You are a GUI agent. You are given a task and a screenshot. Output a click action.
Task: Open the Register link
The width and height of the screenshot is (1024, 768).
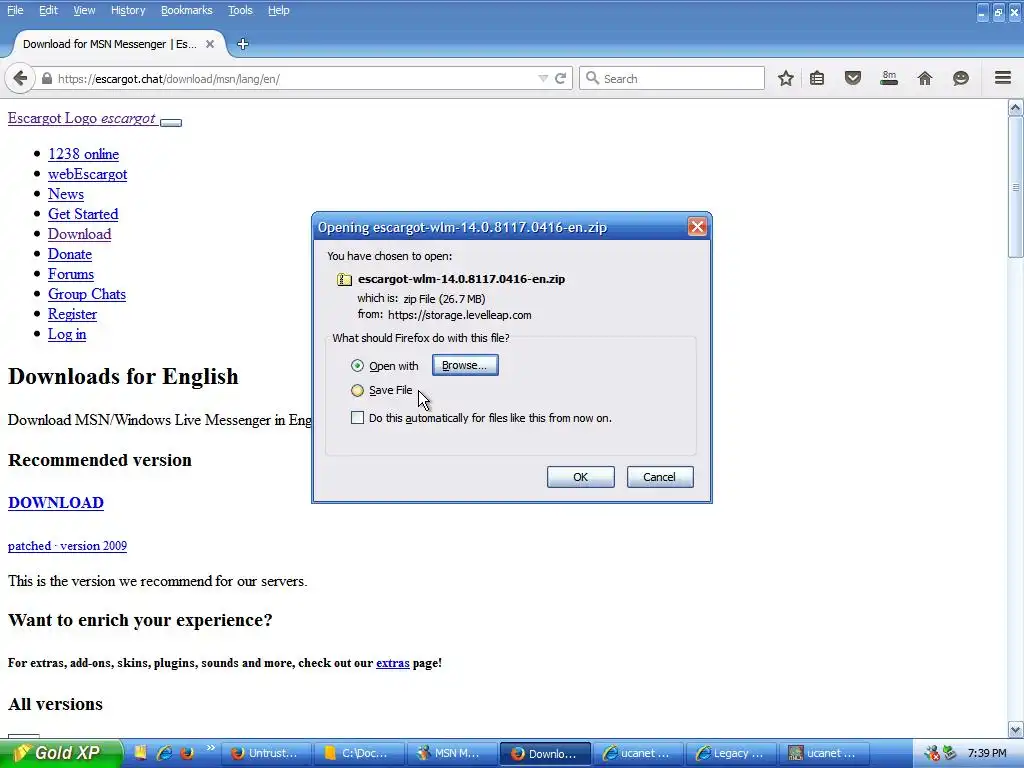click(x=72, y=314)
